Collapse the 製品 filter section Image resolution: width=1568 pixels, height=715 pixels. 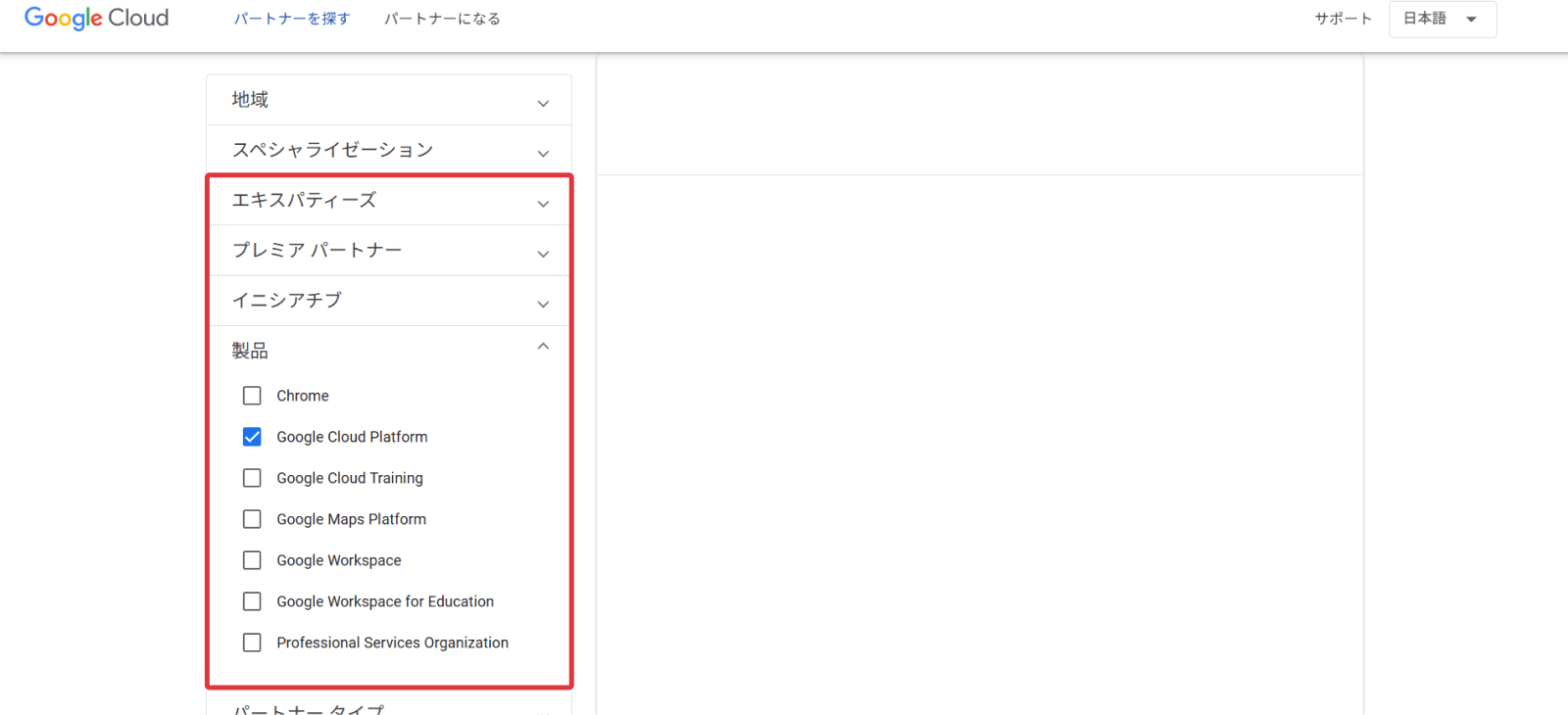pos(389,351)
